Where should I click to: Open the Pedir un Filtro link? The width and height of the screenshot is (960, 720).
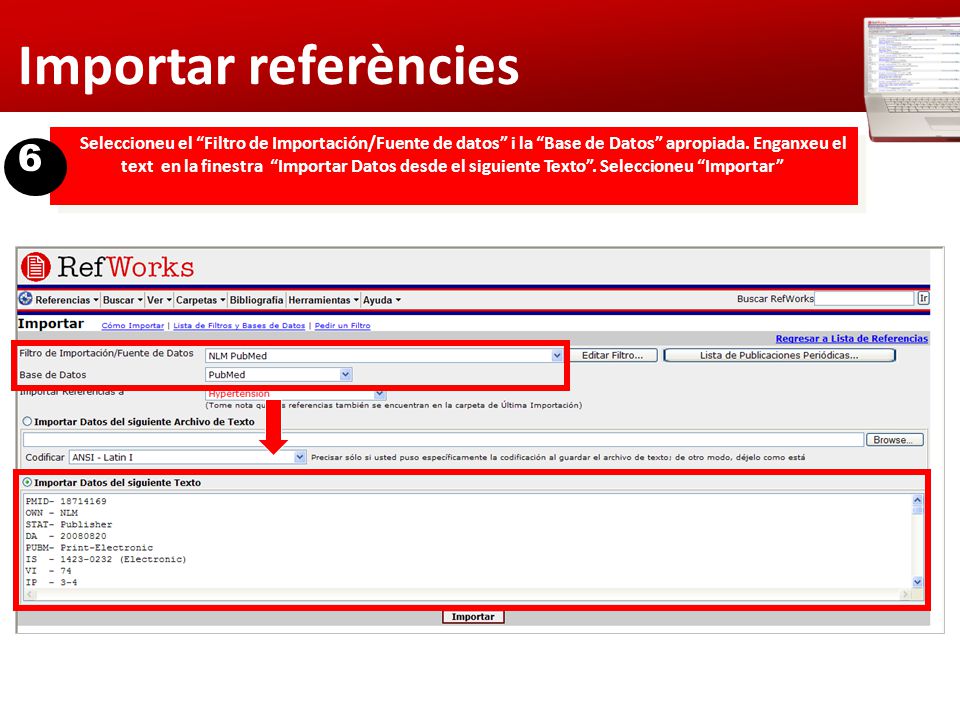click(342, 326)
